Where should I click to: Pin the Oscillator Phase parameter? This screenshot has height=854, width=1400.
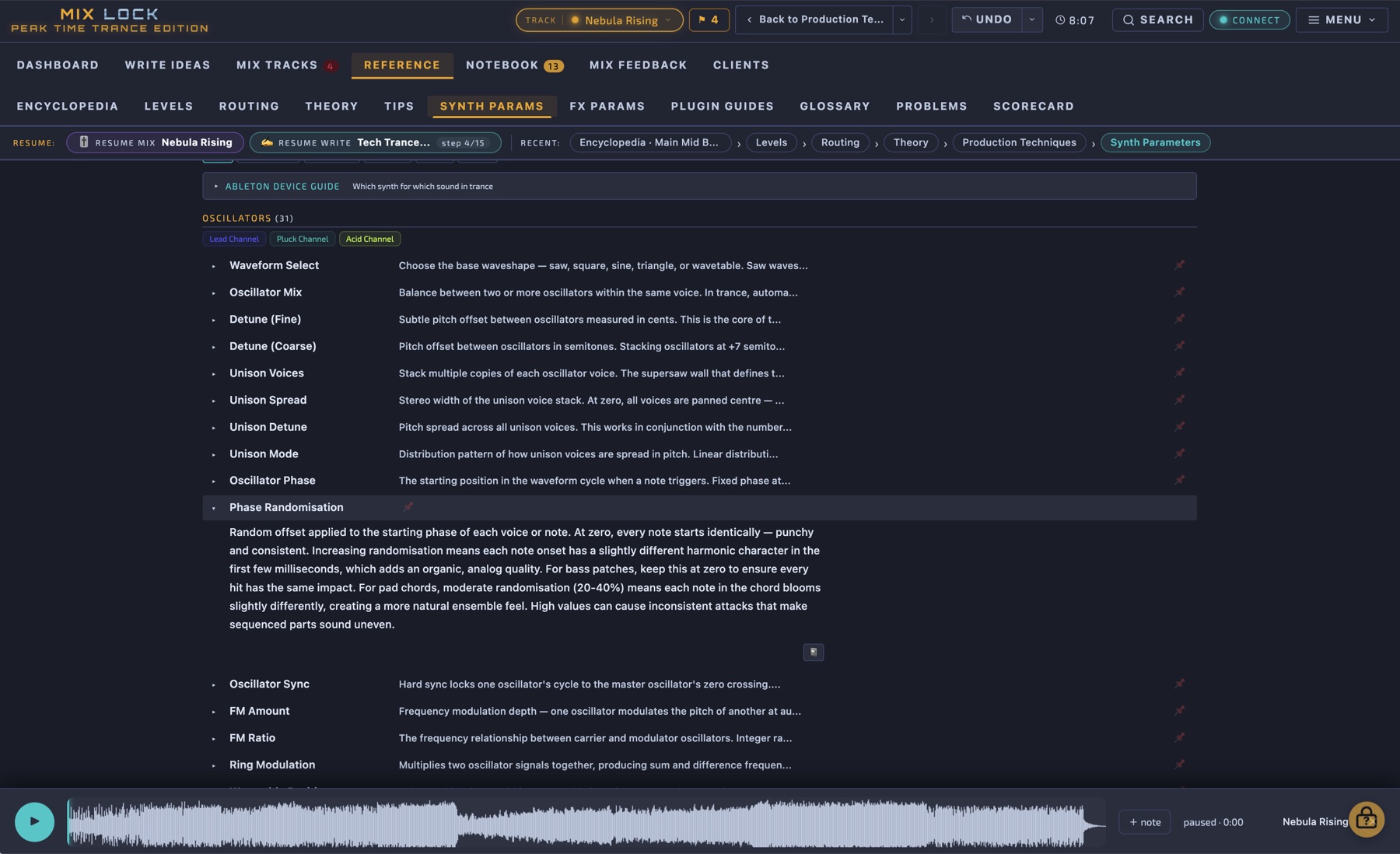click(1179, 481)
